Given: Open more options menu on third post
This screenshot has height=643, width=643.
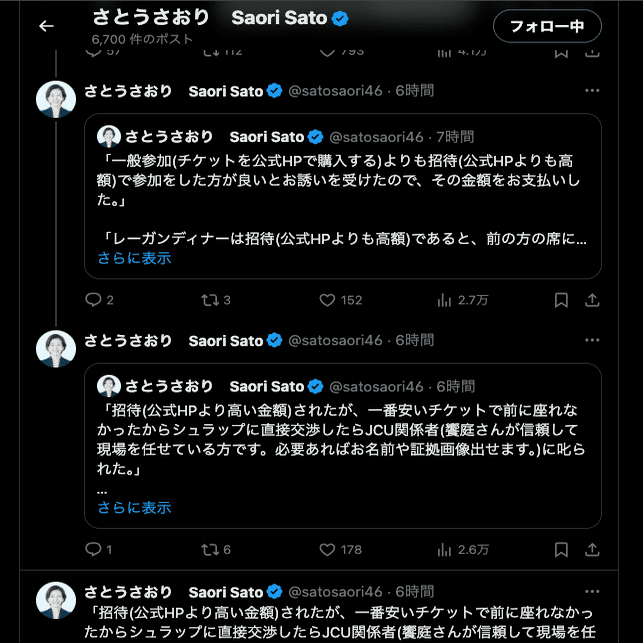Looking at the screenshot, I should click(x=592, y=590).
